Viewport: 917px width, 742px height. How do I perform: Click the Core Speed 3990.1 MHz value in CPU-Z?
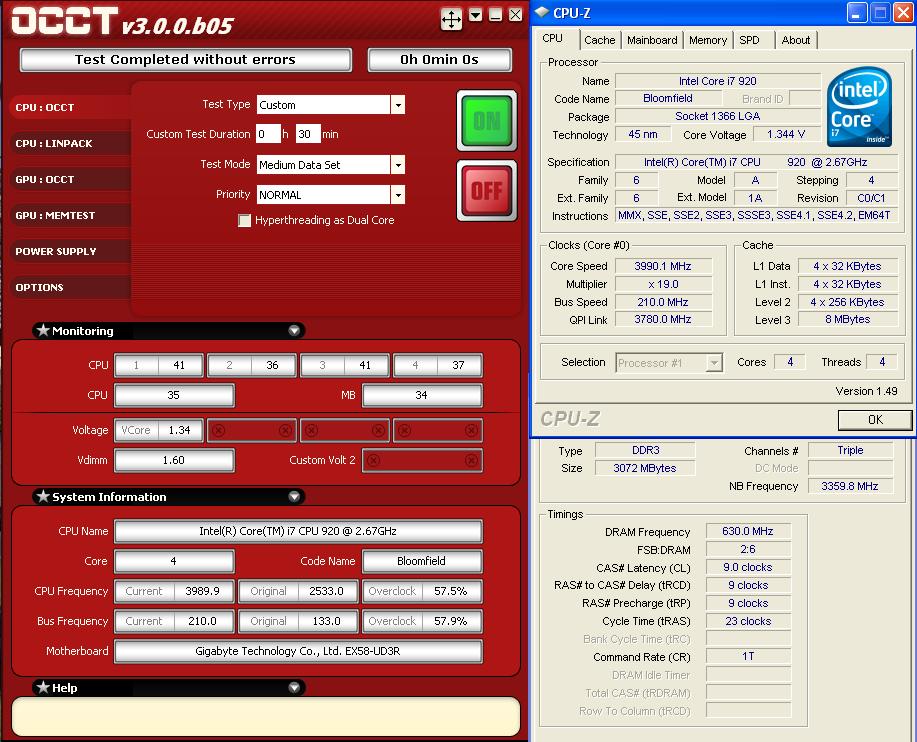click(663, 267)
